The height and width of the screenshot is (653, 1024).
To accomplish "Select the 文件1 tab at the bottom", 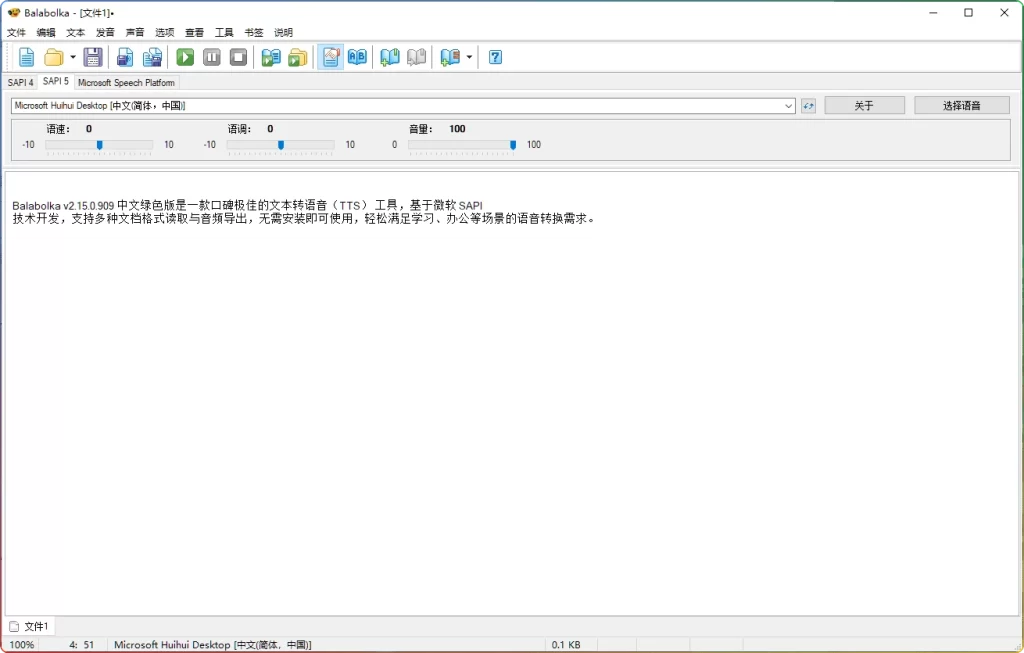I will click(x=30, y=625).
